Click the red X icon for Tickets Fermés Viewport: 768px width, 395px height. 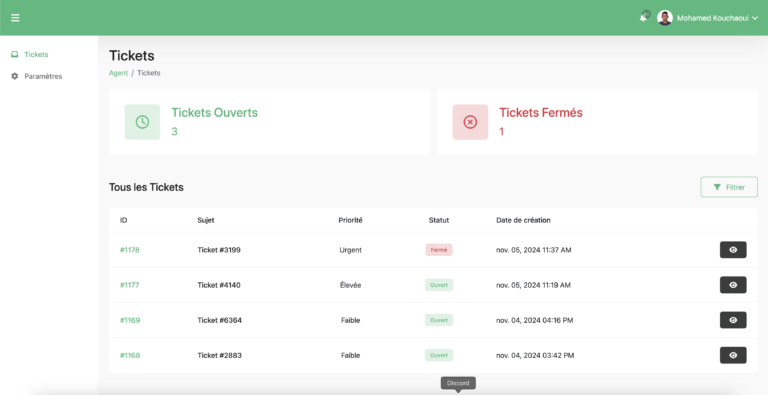470,122
